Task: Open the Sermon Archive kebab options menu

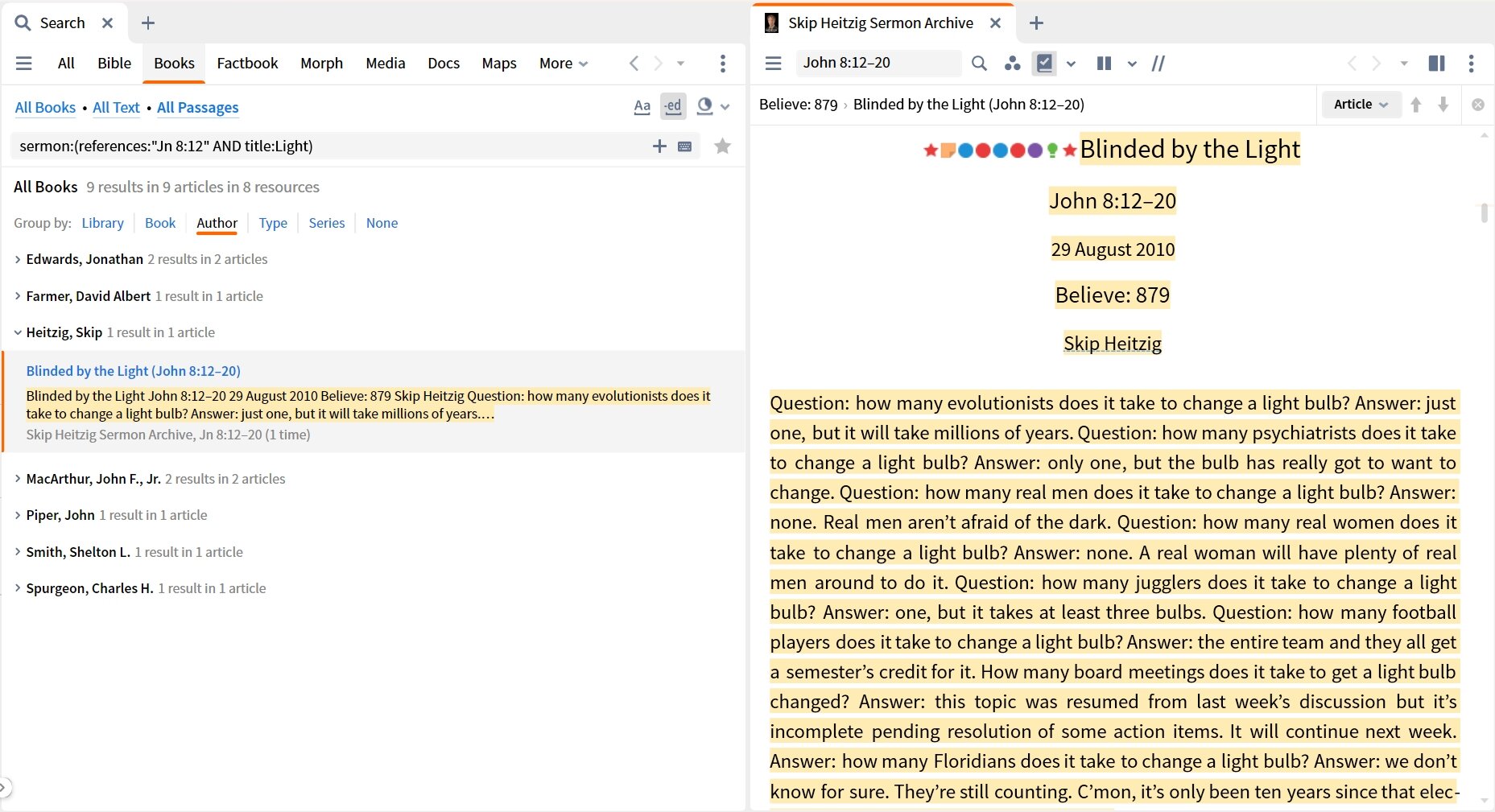Action: (x=1471, y=63)
